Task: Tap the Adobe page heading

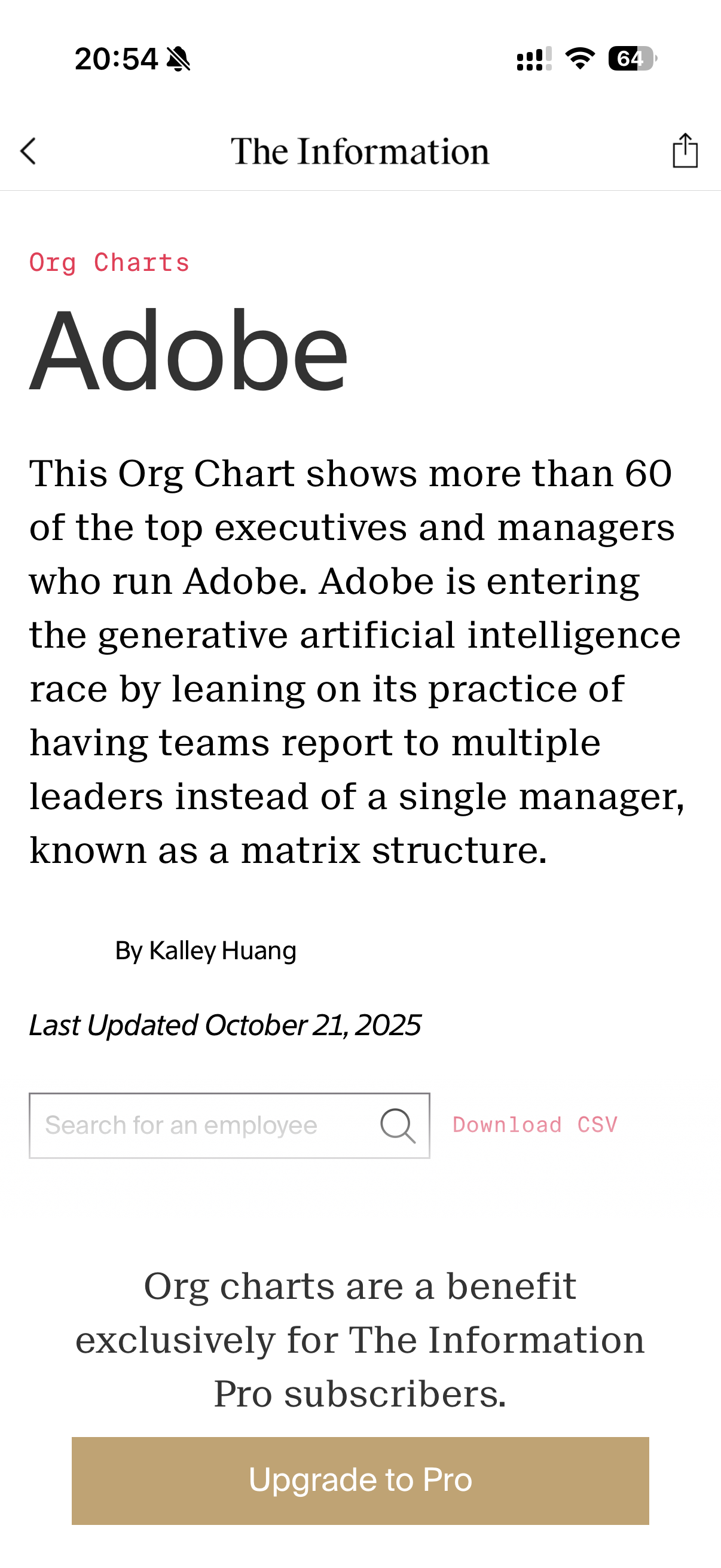Action: click(x=188, y=352)
